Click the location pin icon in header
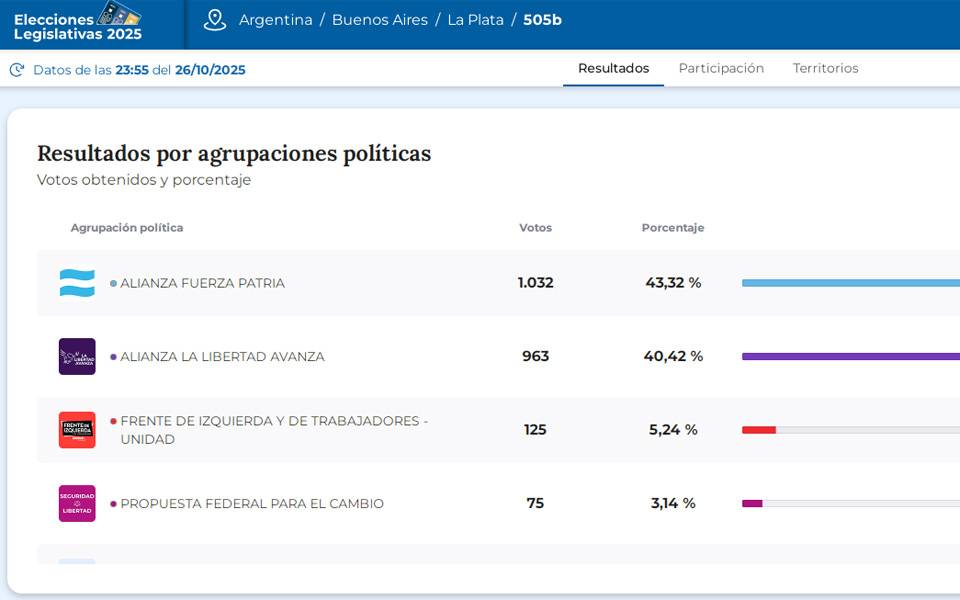 tap(215, 20)
